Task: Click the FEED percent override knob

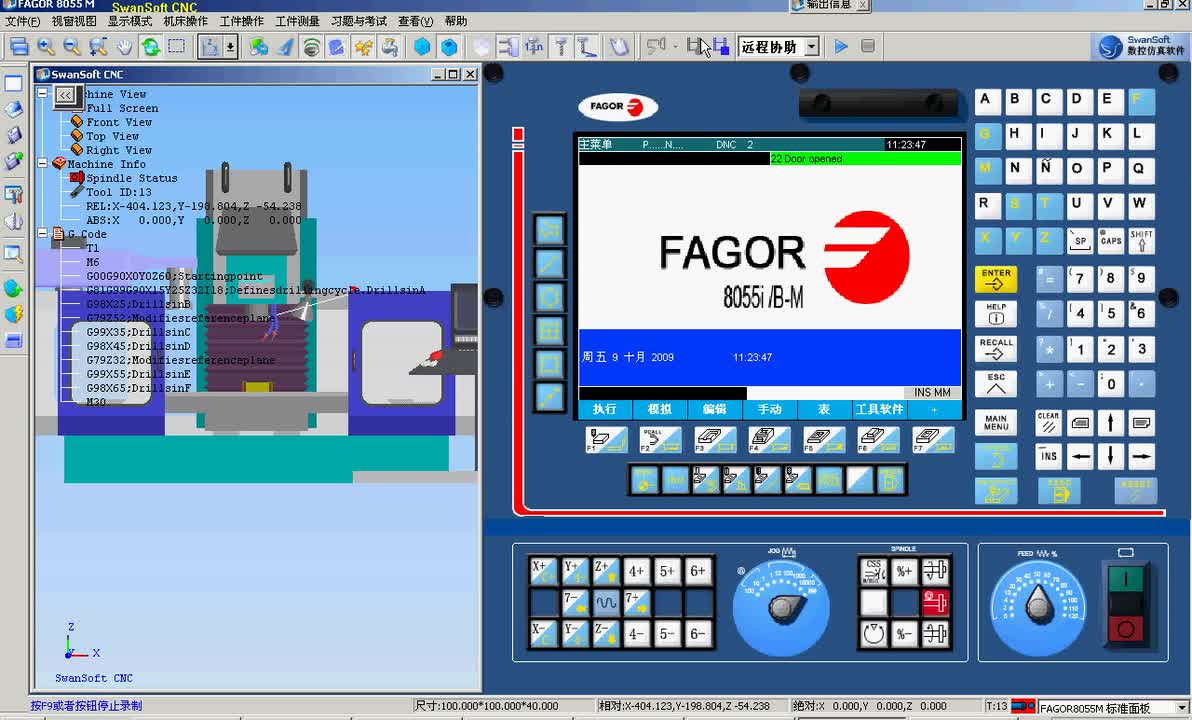Action: point(1038,606)
